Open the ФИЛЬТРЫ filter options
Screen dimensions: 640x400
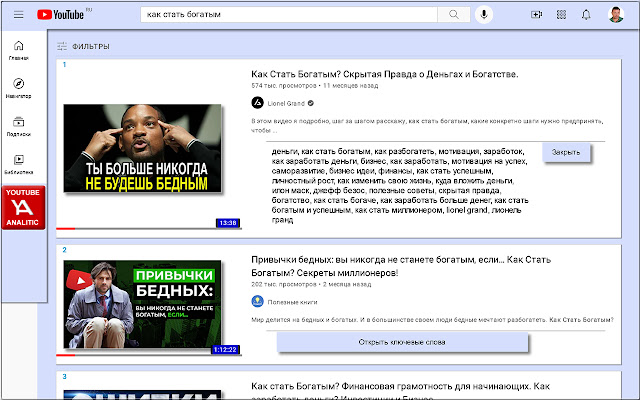point(84,47)
